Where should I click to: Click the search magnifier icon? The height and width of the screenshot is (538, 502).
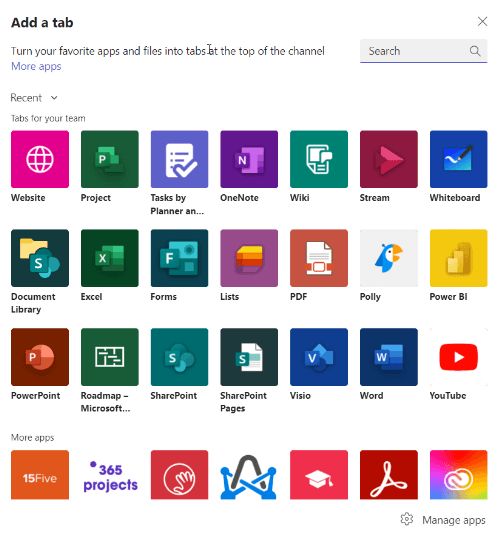pos(475,51)
